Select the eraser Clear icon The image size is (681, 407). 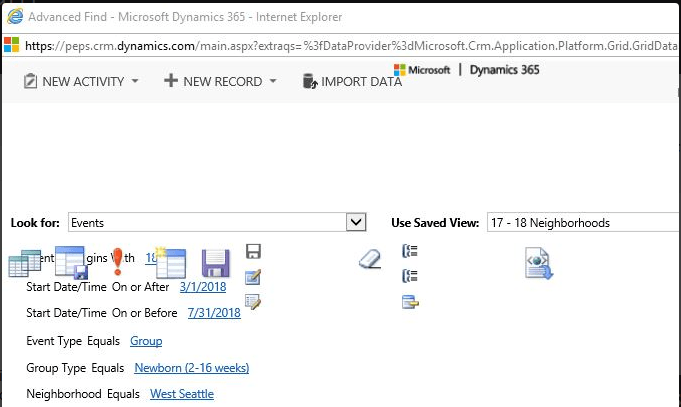coord(370,259)
